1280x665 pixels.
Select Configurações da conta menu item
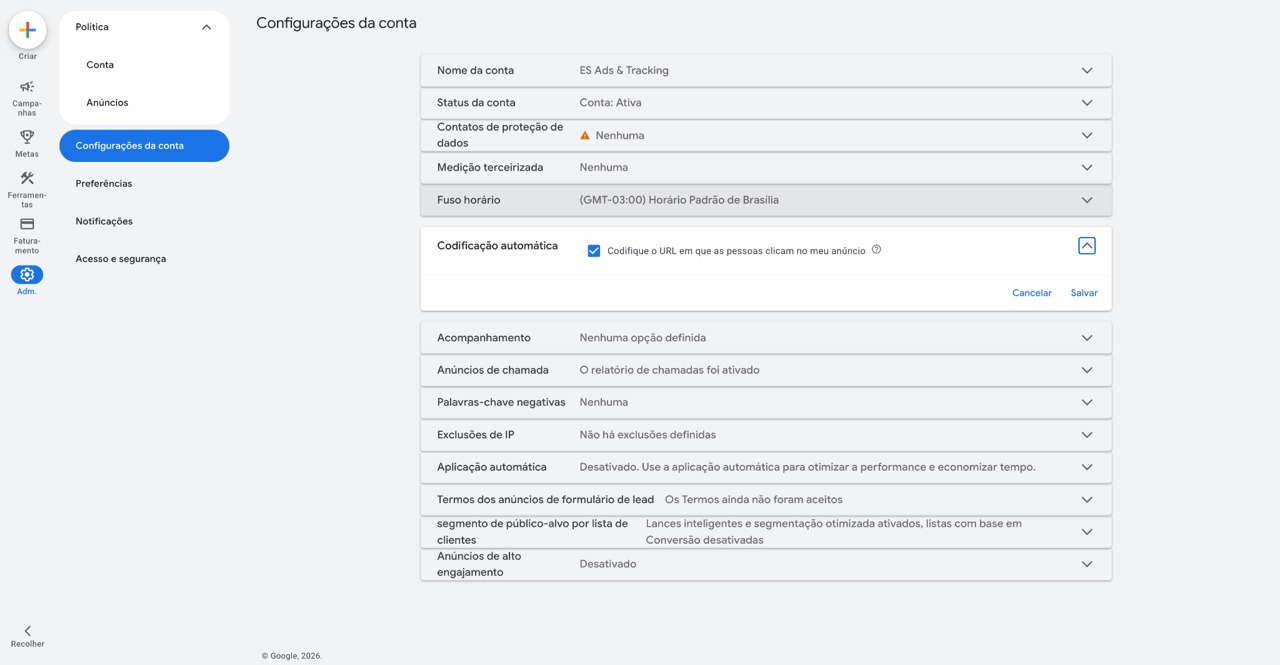click(x=144, y=145)
